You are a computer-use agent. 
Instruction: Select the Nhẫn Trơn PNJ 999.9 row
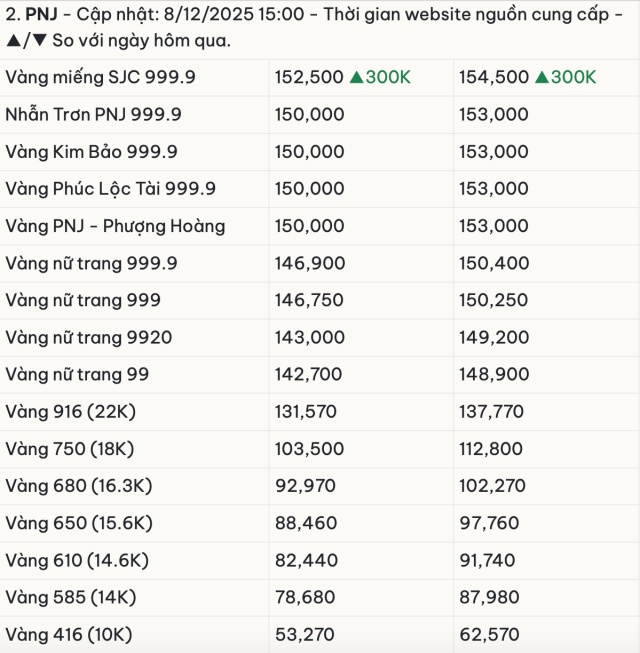93,114
